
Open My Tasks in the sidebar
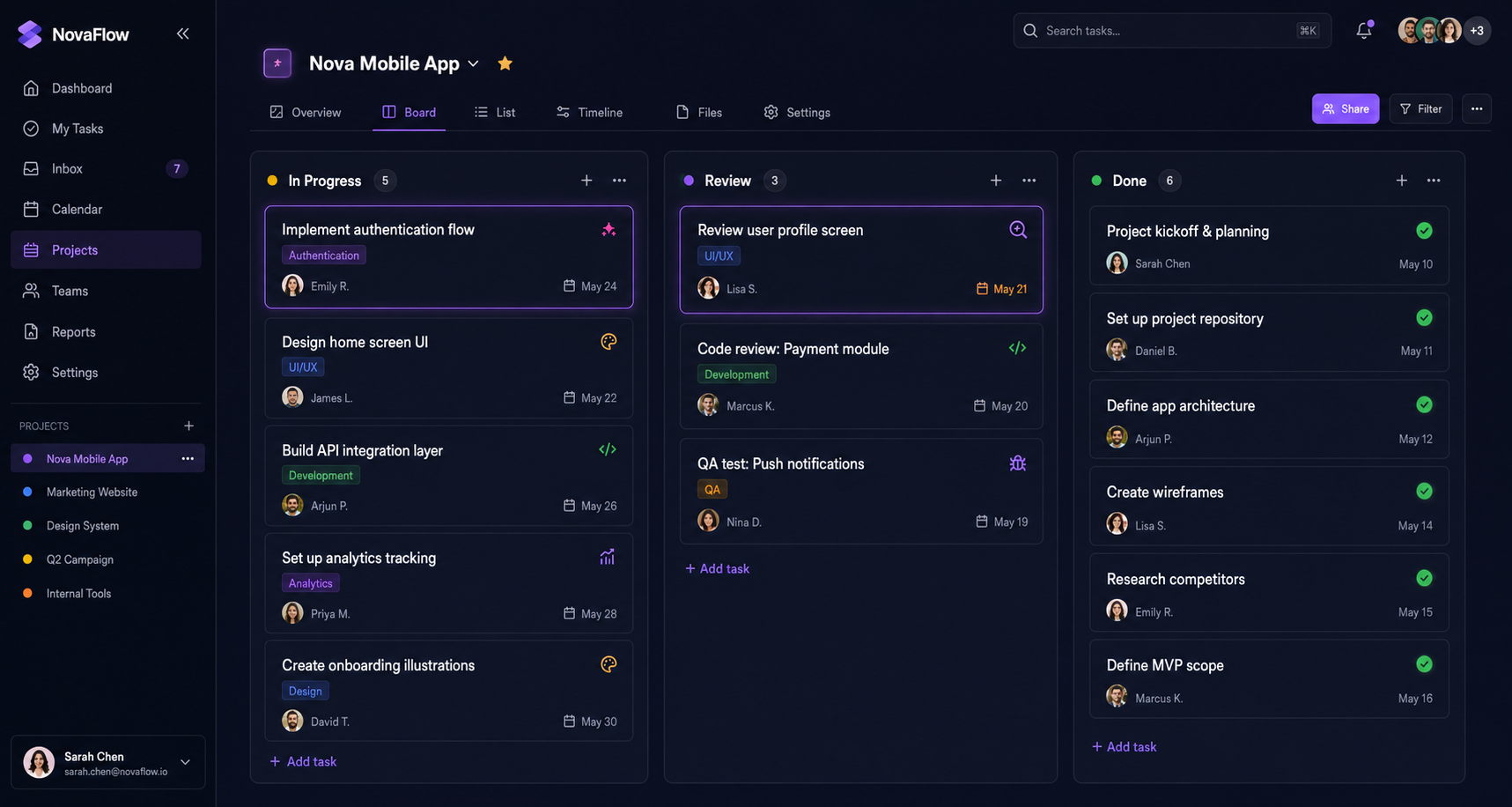pos(106,129)
